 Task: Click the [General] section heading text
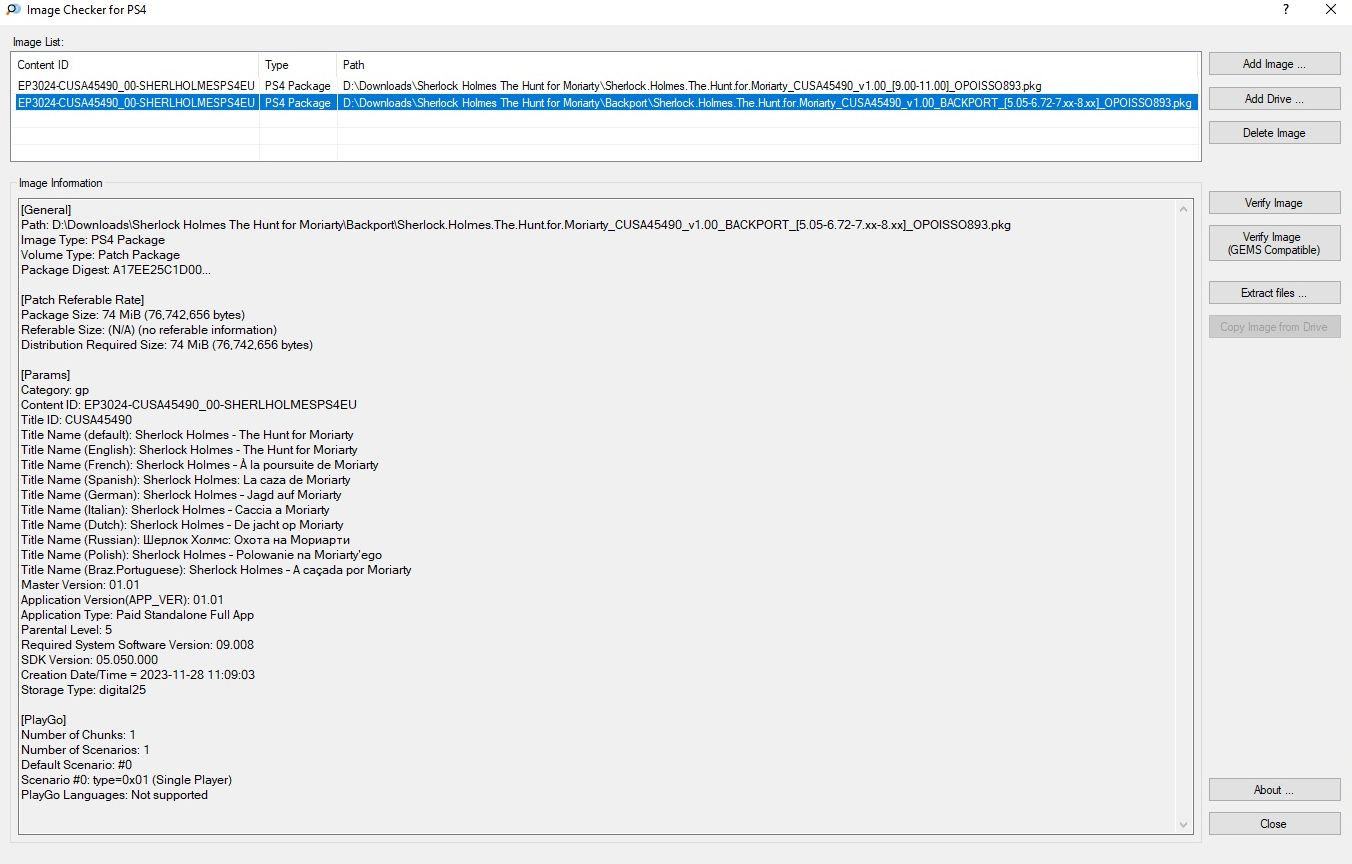point(46,210)
